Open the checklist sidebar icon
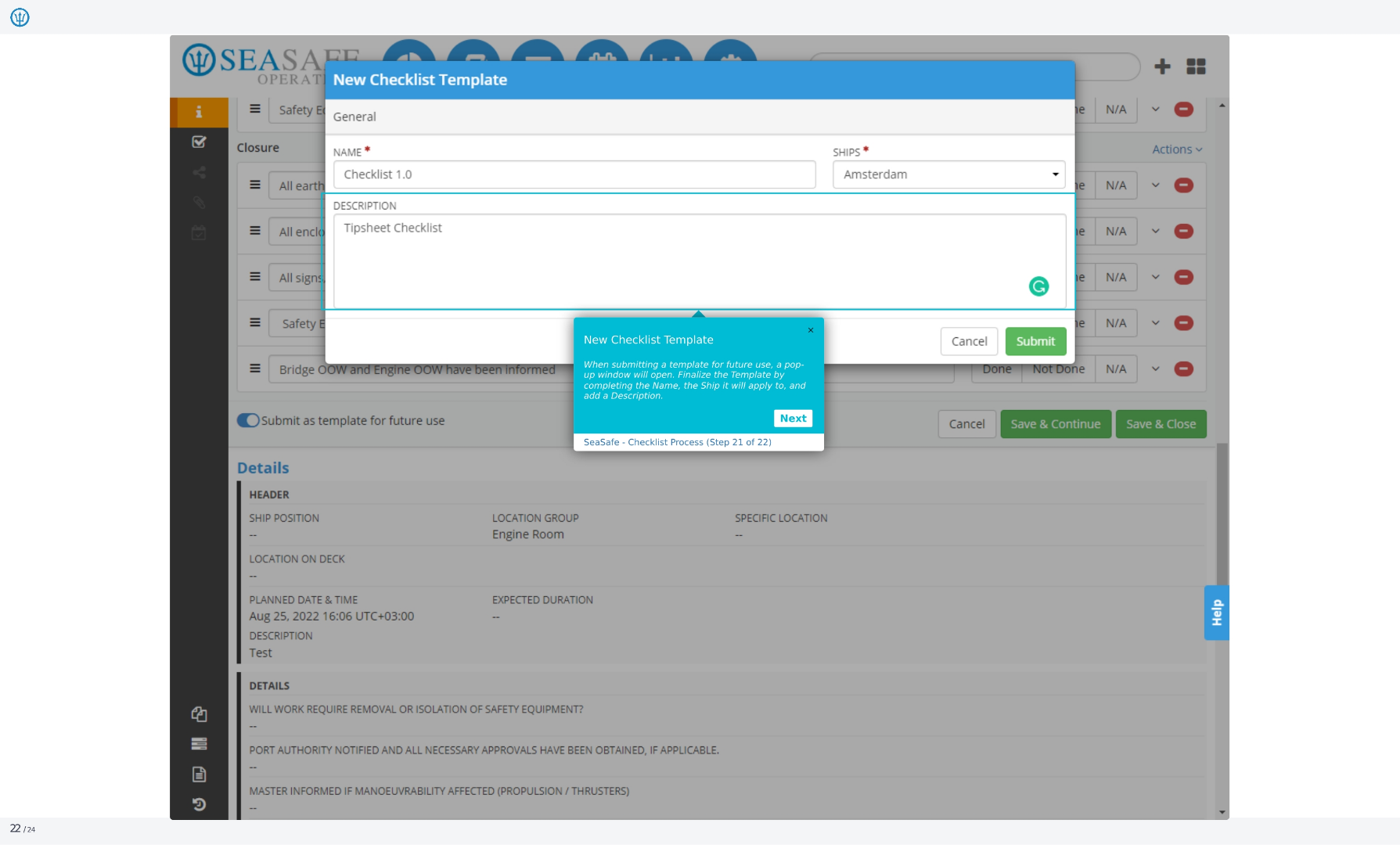1400x845 pixels. click(199, 142)
